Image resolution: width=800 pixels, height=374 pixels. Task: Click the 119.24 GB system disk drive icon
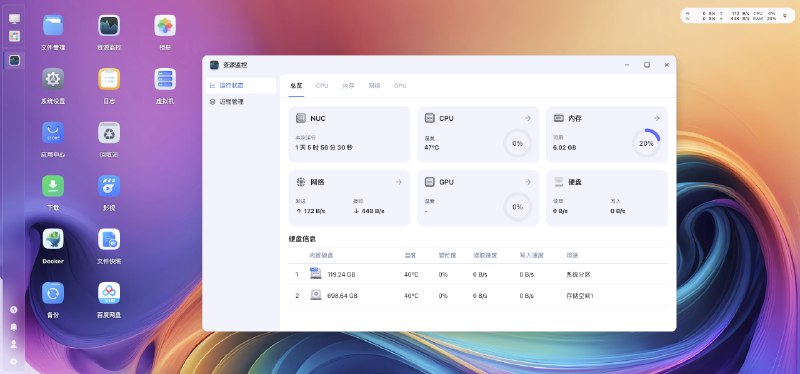tap(316, 273)
